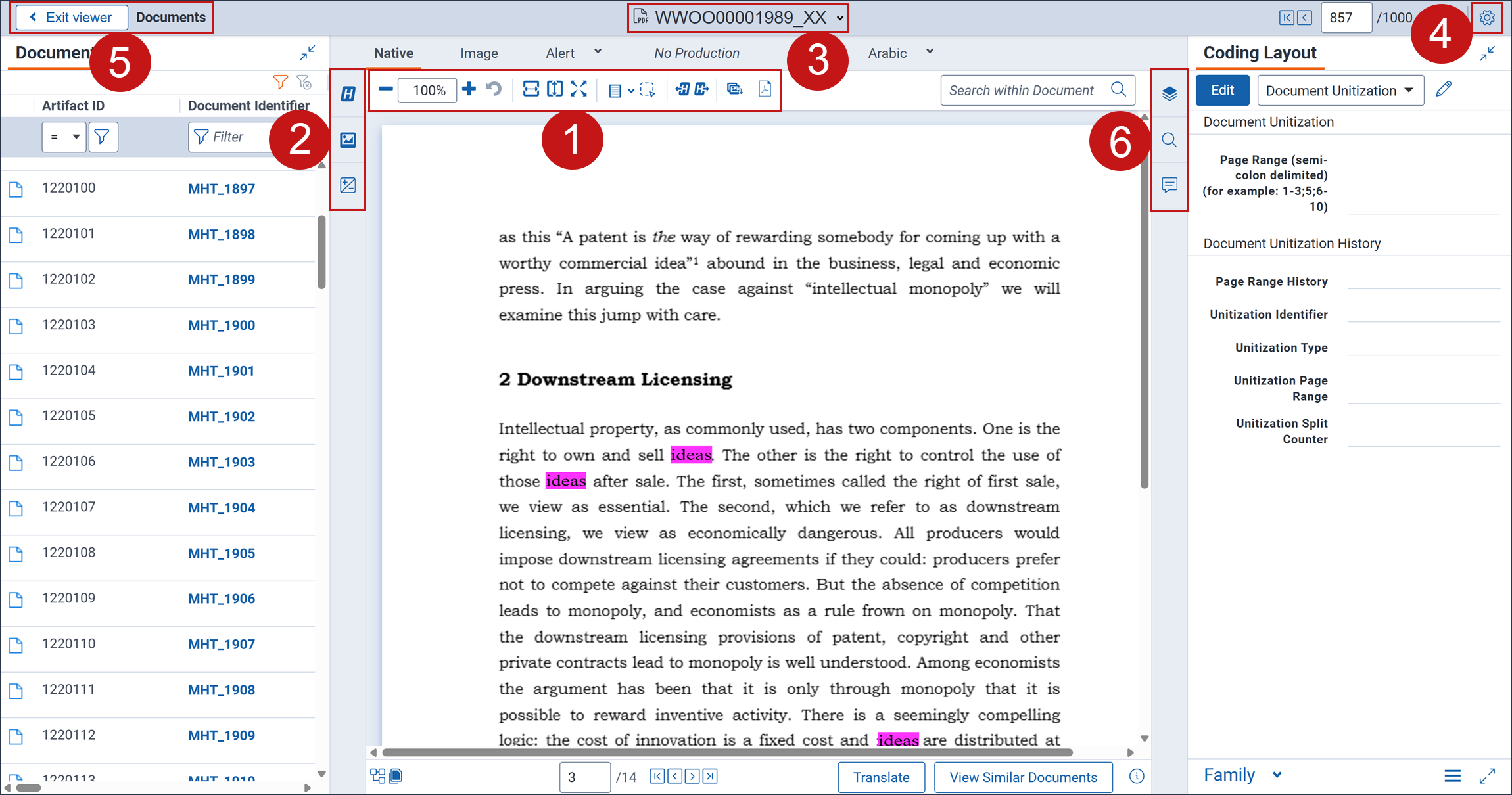The image size is (1512, 795).
Task: Click the page number field showing 3
Action: click(585, 777)
